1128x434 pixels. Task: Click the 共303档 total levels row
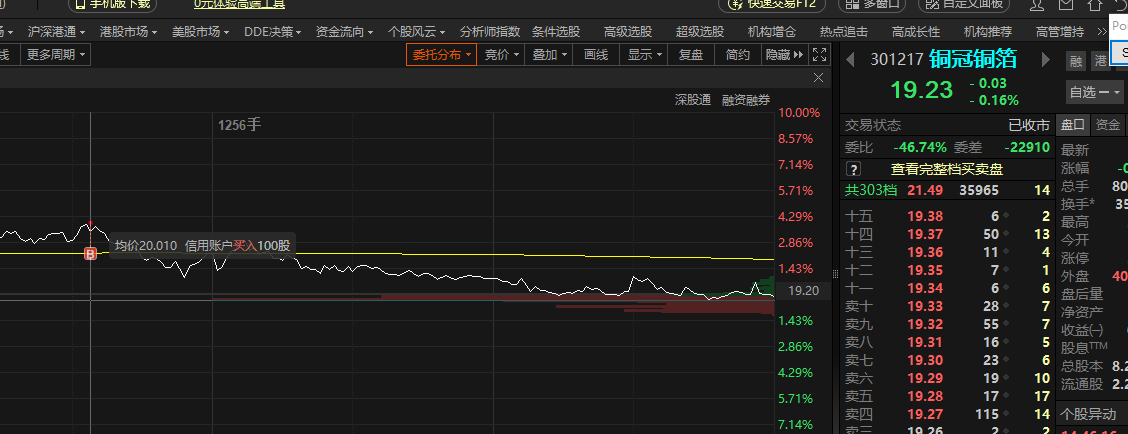point(947,191)
